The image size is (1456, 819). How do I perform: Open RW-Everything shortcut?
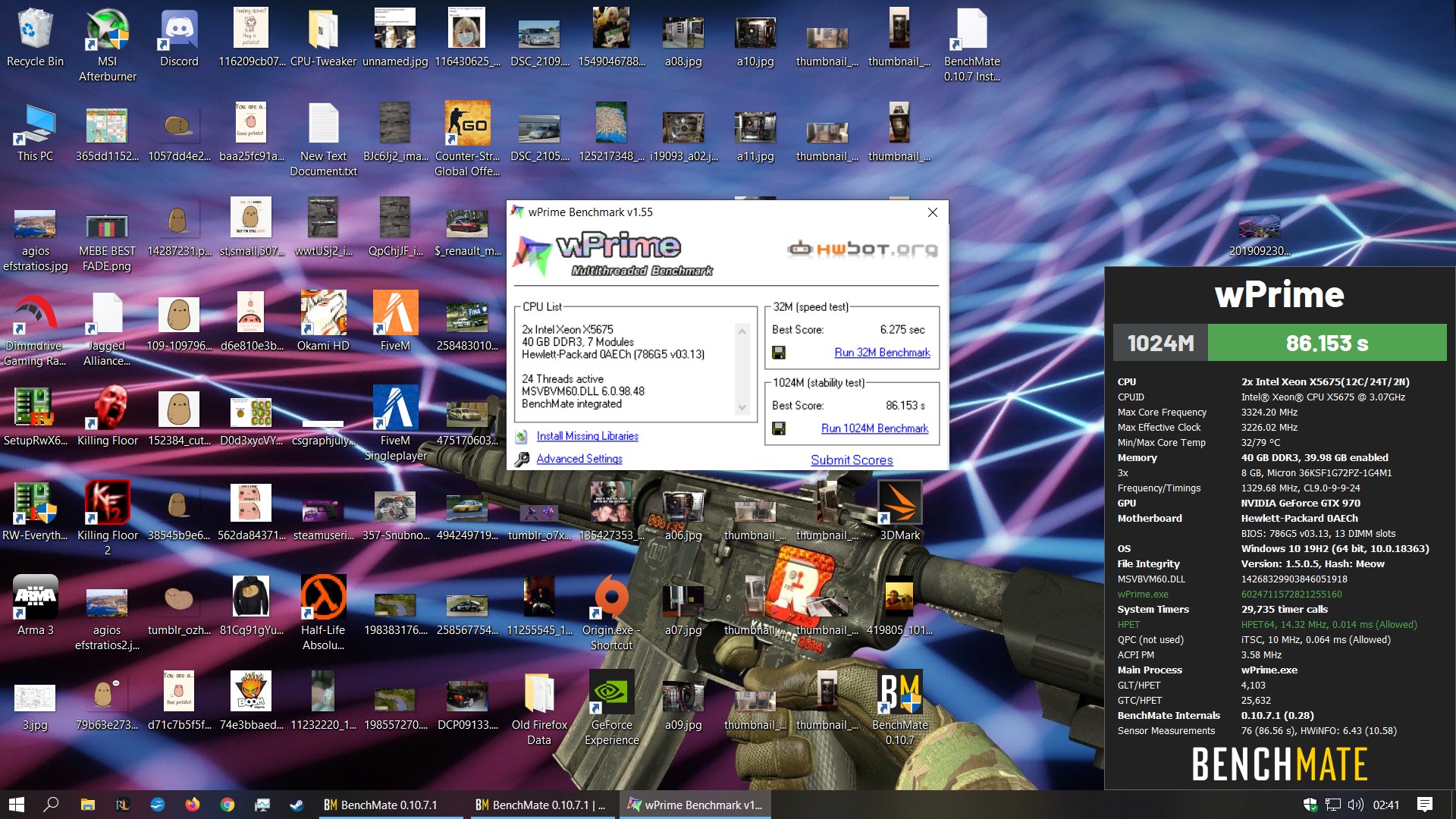pyautogui.click(x=35, y=512)
